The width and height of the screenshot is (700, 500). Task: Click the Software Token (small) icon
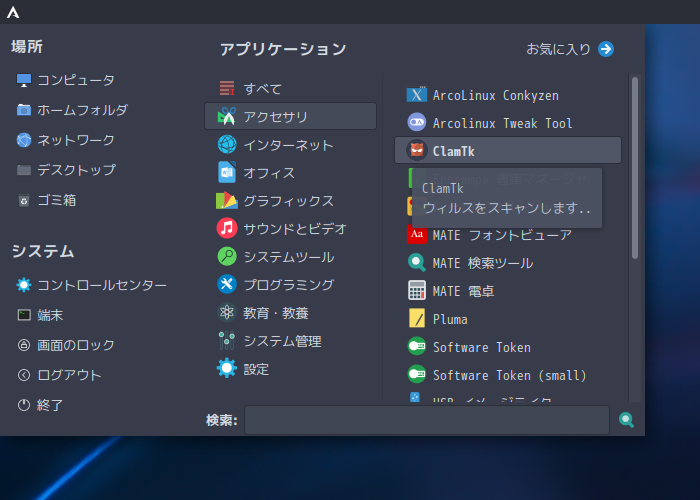[x=417, y=374]
